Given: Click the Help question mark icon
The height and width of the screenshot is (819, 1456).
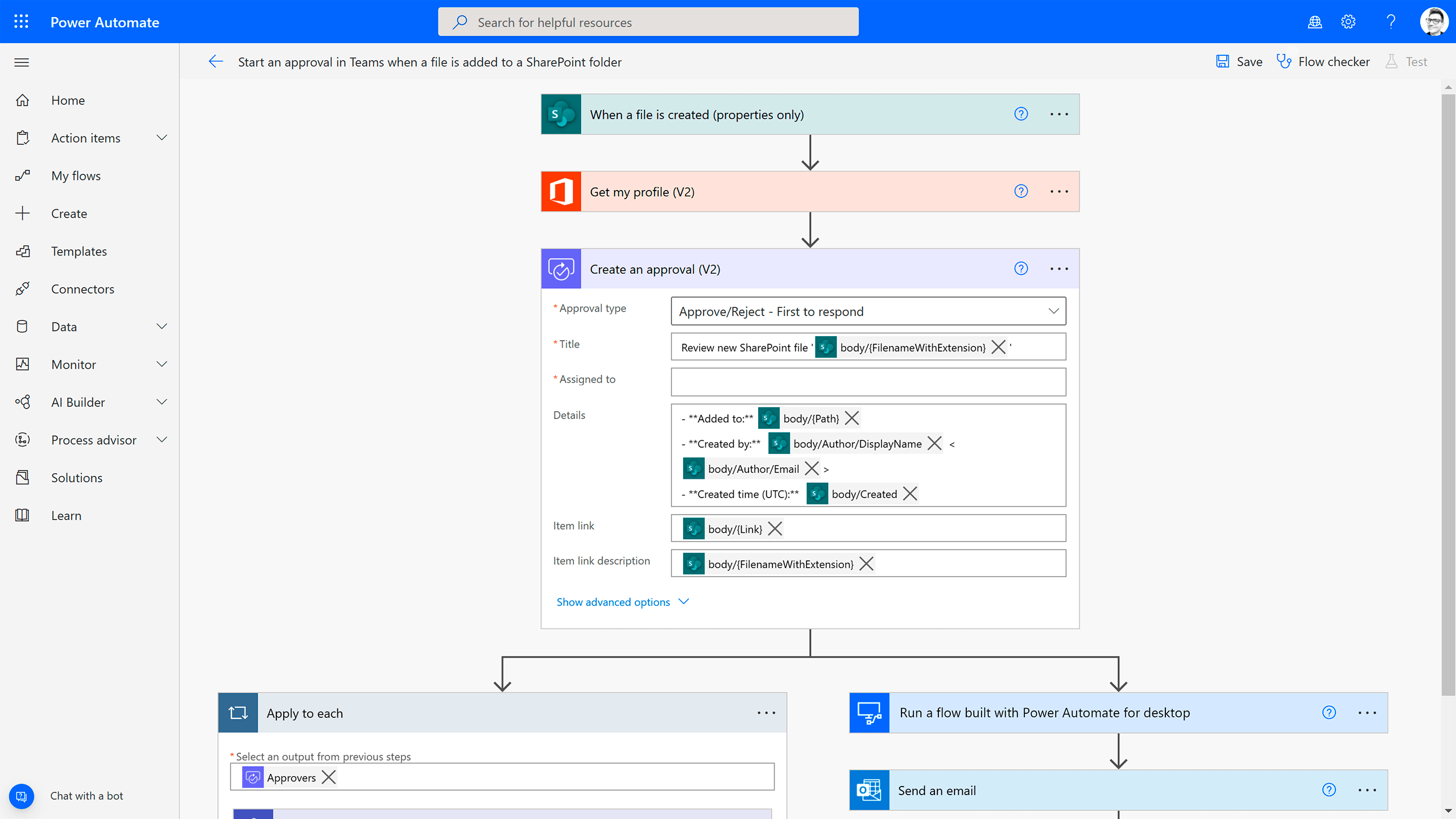Looking at the screenshot, I should pos(1391,22).
